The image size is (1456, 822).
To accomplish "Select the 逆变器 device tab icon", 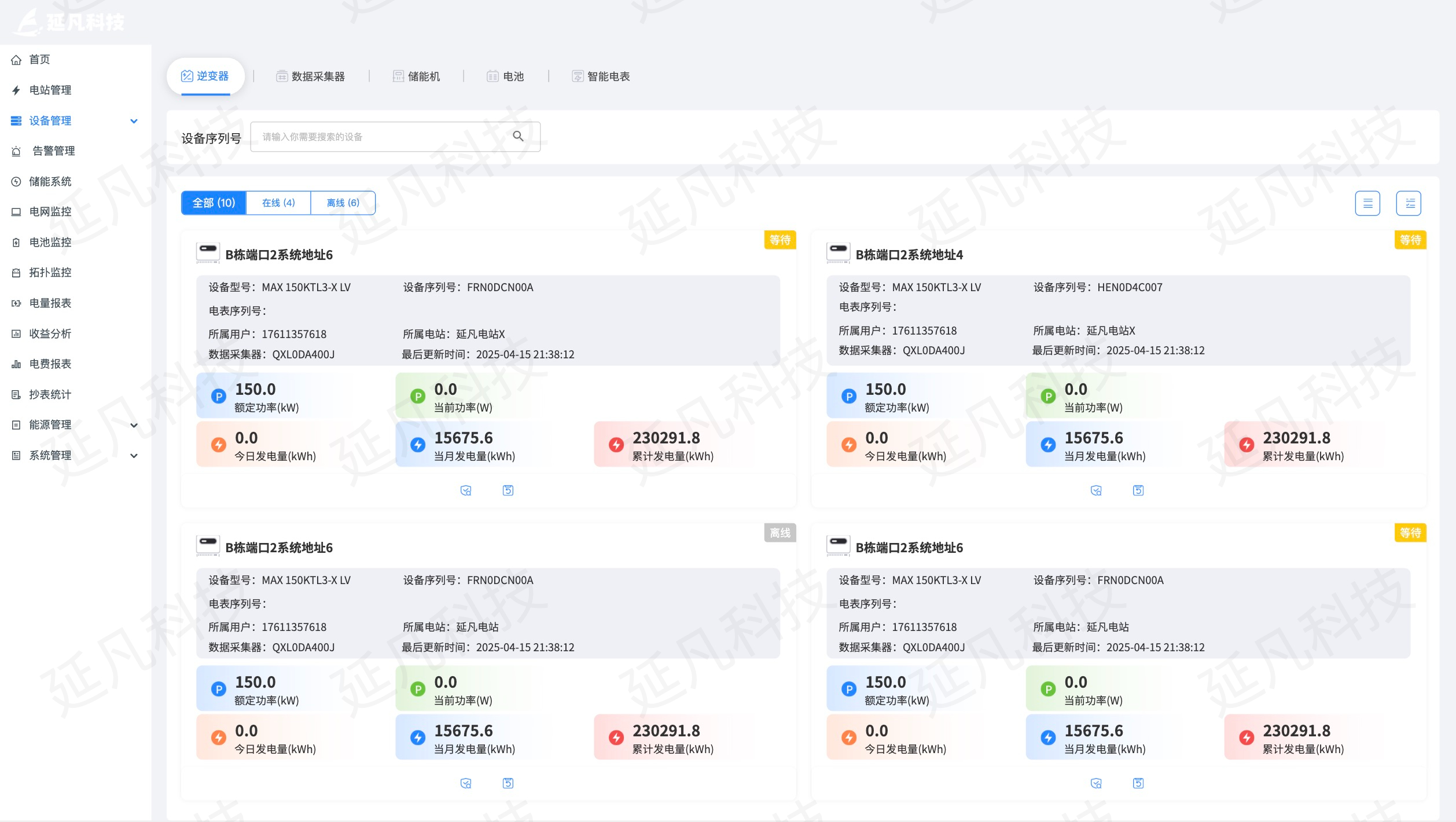I will pos(186,75).
